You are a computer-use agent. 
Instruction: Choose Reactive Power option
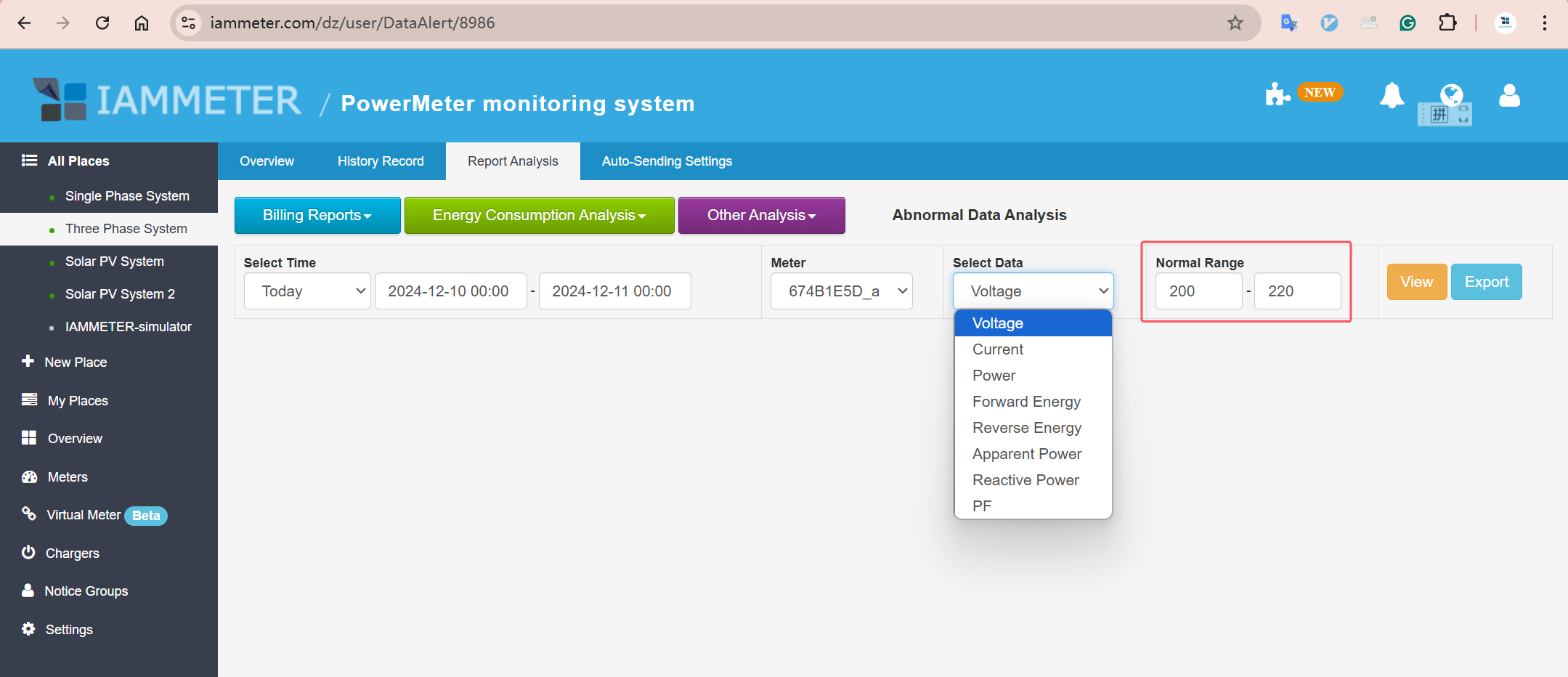pyautogui.click(x=1033, y=480)
